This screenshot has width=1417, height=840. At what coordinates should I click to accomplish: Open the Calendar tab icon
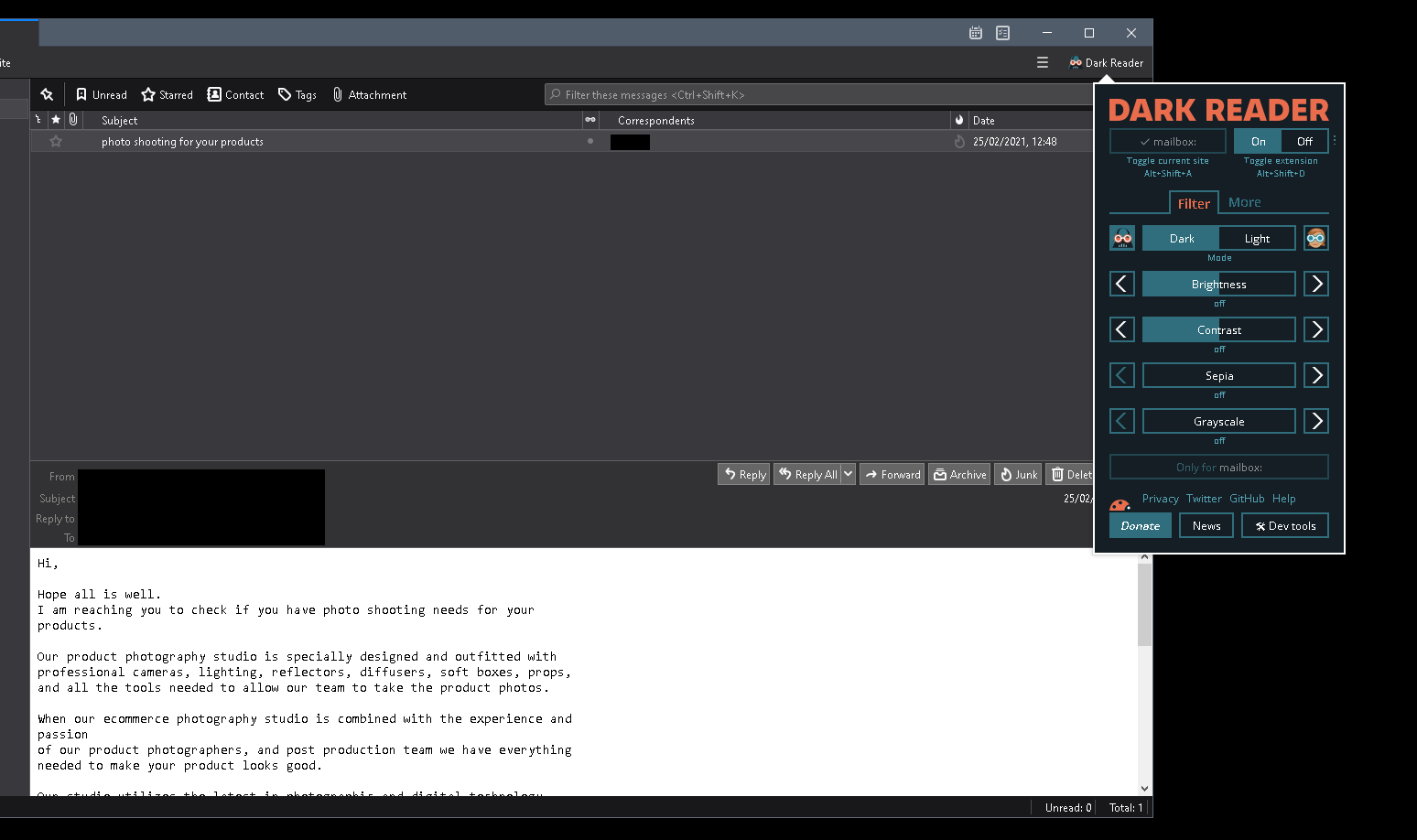tap(975, 32)
